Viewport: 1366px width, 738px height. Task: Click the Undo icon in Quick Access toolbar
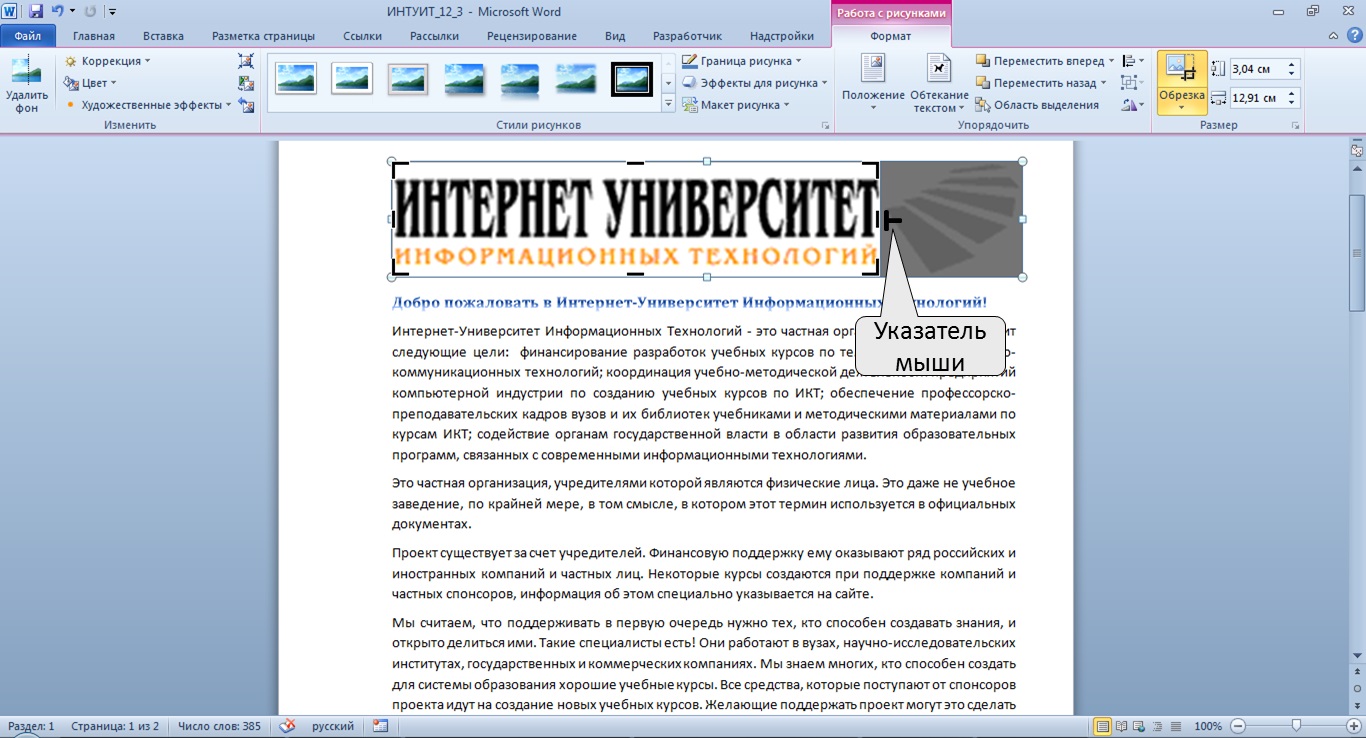58,12
